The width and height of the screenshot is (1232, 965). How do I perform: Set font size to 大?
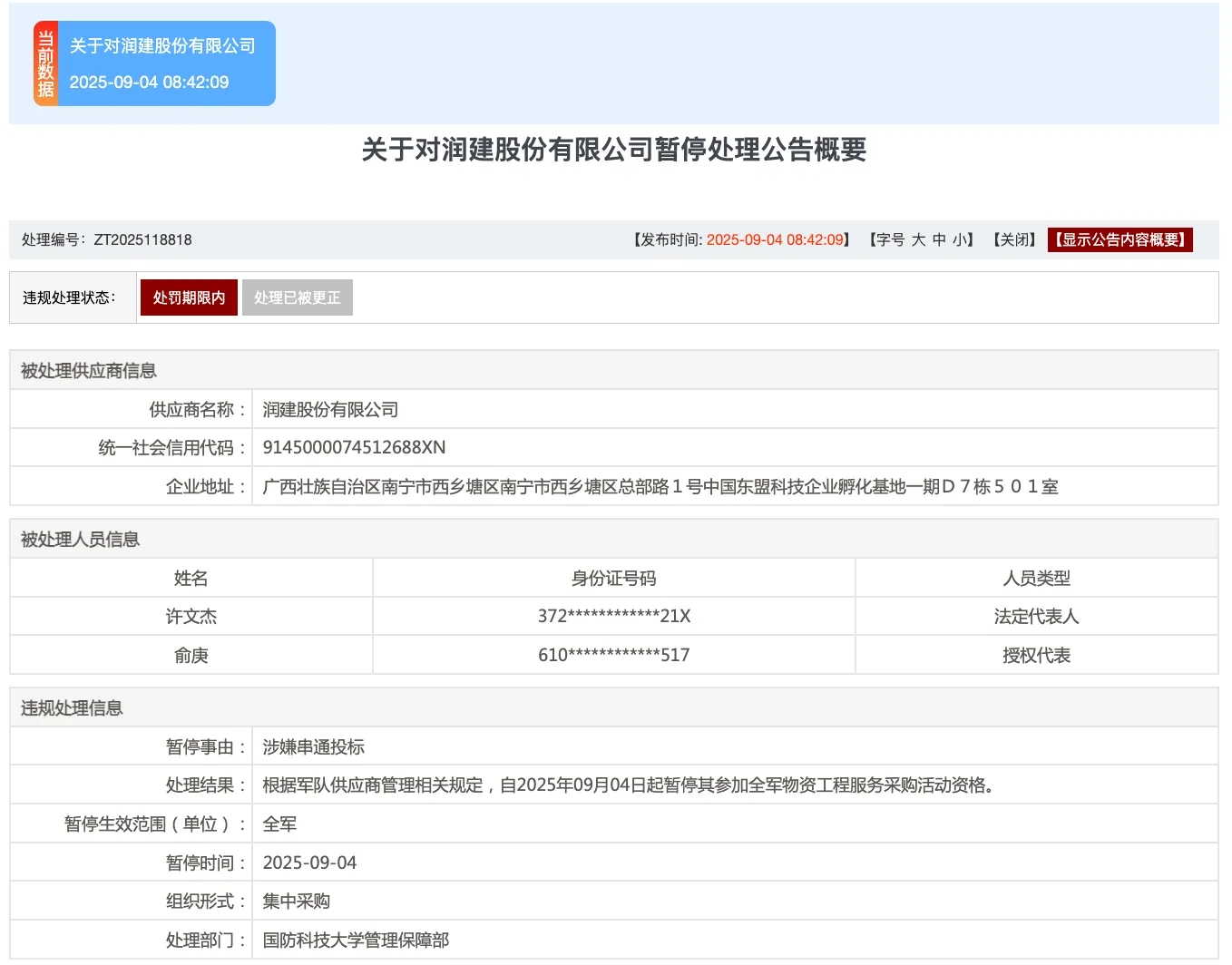coord(918,239)
